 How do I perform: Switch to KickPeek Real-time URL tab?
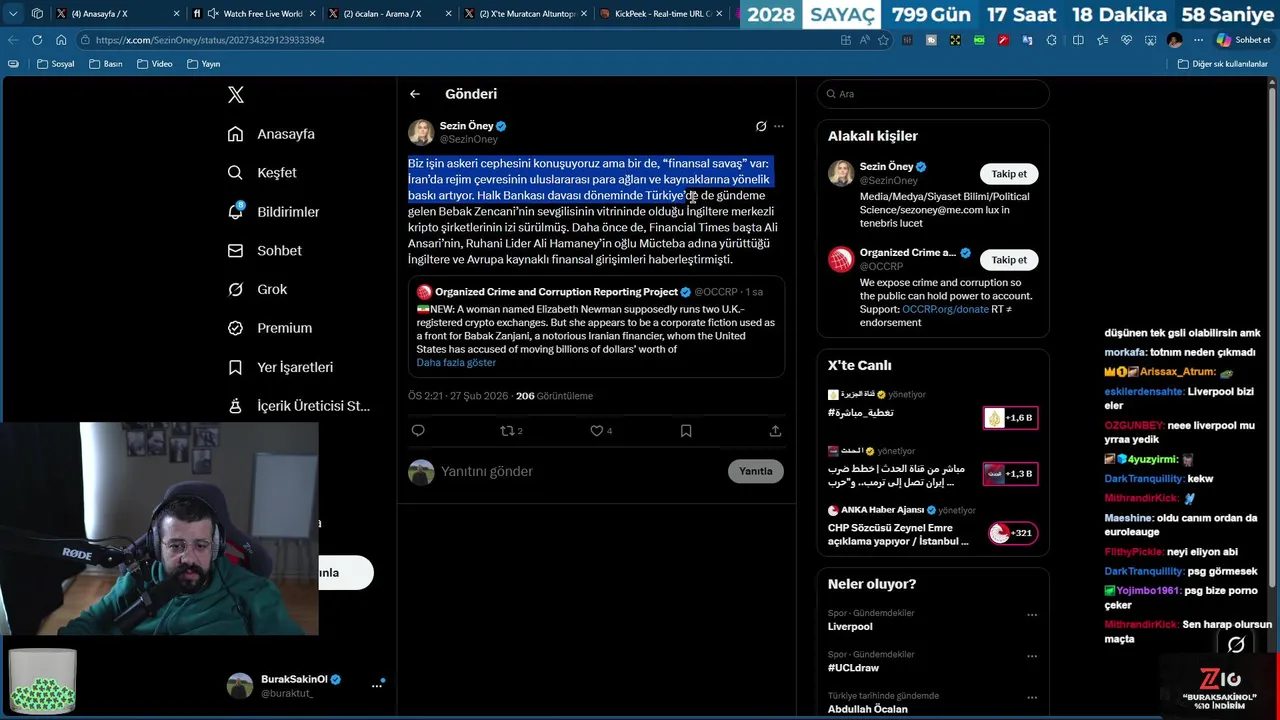pos(660,14)
